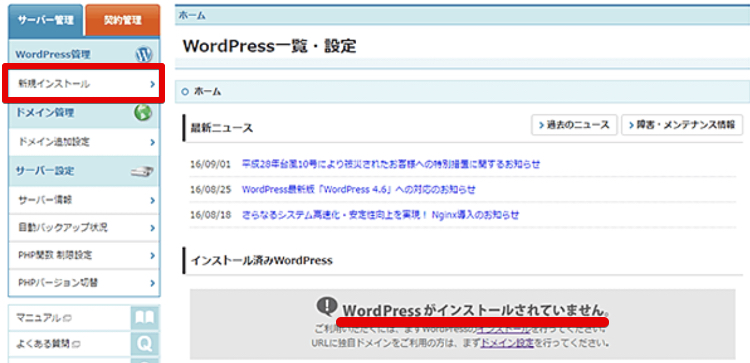
Task: Open the WordPress 4.6 support news link
Action: (359, 189)
